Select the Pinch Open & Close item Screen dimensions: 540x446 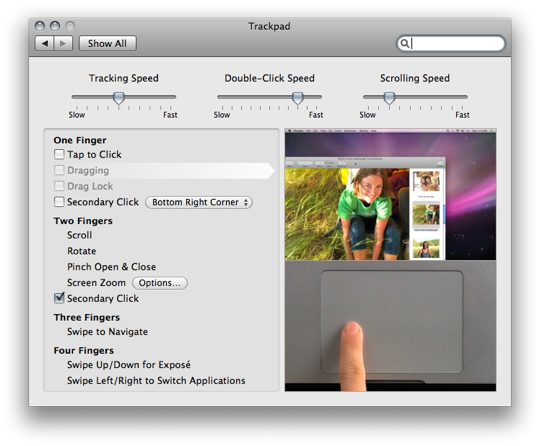pyautogui.click(x=112, y=267)
